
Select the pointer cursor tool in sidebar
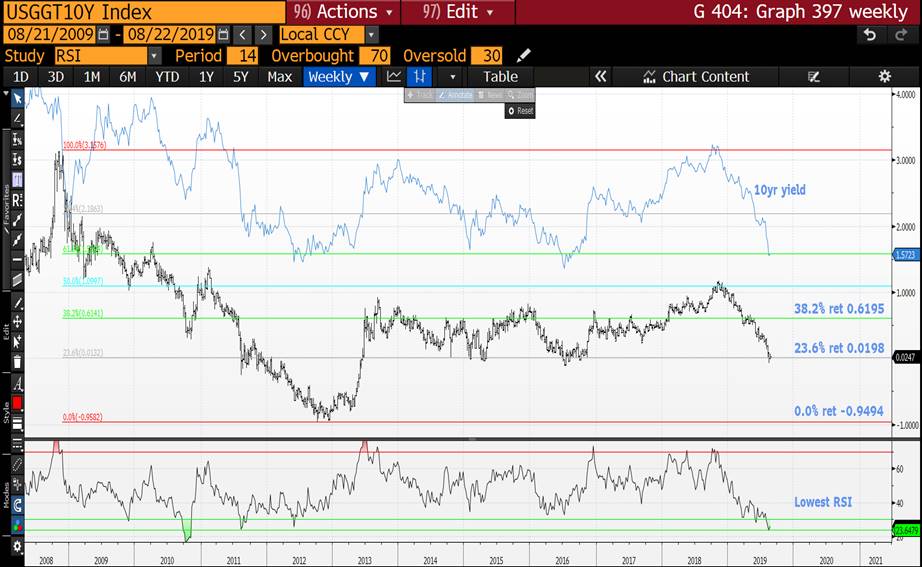(17, 98)
